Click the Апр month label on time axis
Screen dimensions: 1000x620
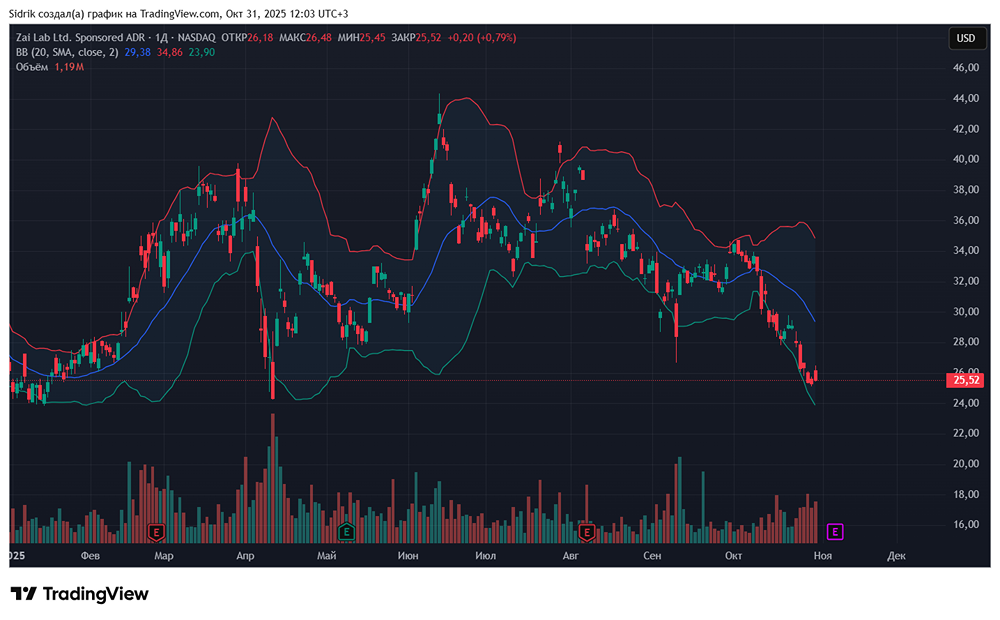[246, 556]
